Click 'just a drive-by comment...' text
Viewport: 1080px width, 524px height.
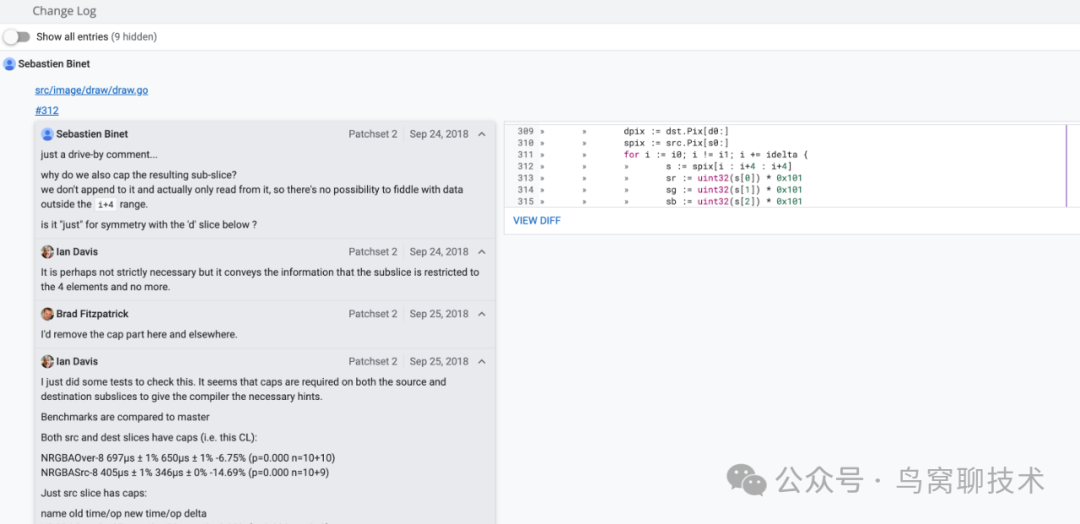99,155
